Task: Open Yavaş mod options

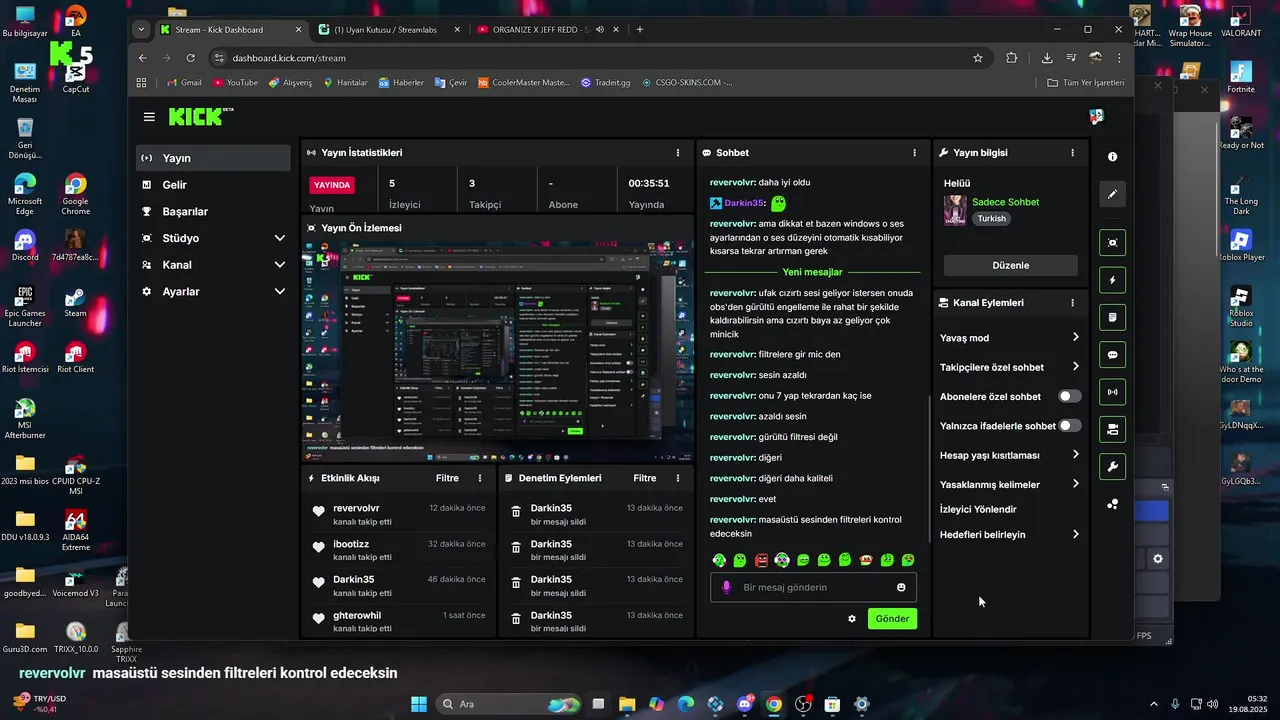Action: point(1010,338)
